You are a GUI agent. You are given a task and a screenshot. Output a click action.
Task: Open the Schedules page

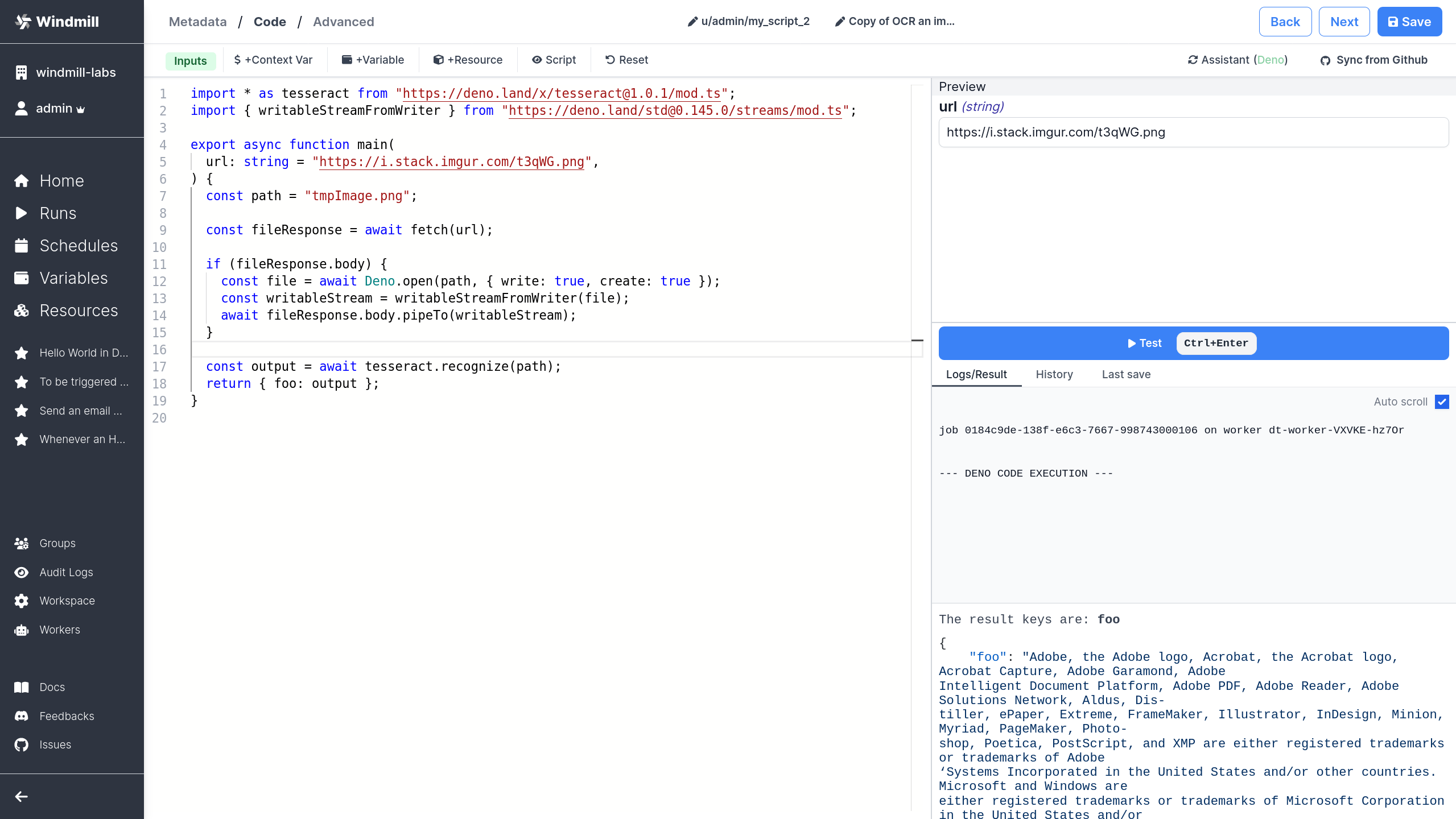pyautogui.click(x=78, y=246)
